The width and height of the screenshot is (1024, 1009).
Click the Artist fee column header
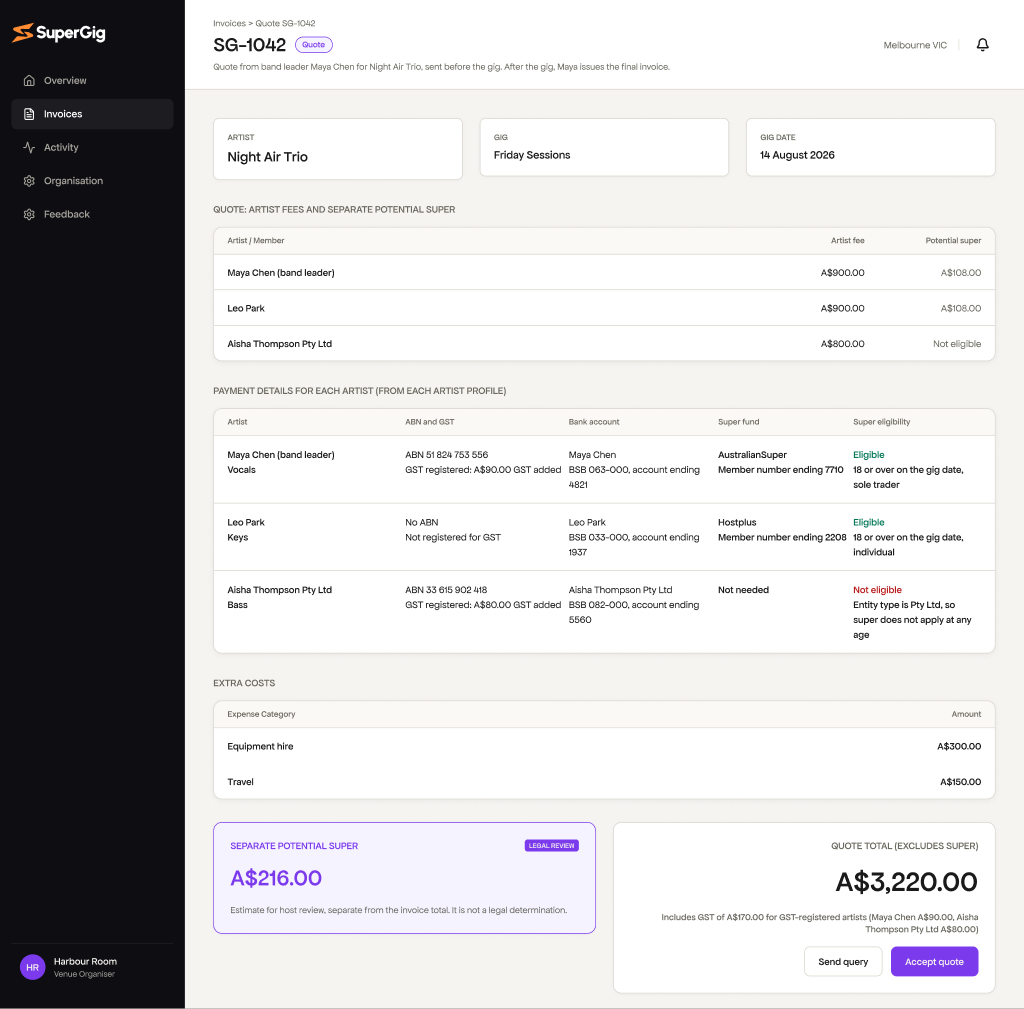coord(847,240)
